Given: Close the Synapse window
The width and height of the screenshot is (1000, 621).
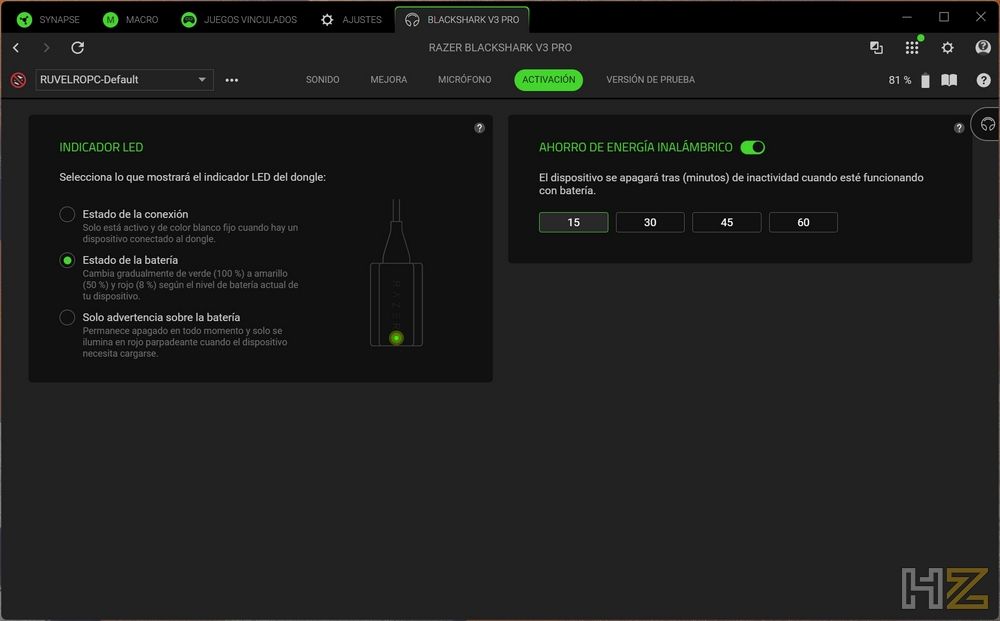Looking at the screenshot, I should (x=981, y=17).
